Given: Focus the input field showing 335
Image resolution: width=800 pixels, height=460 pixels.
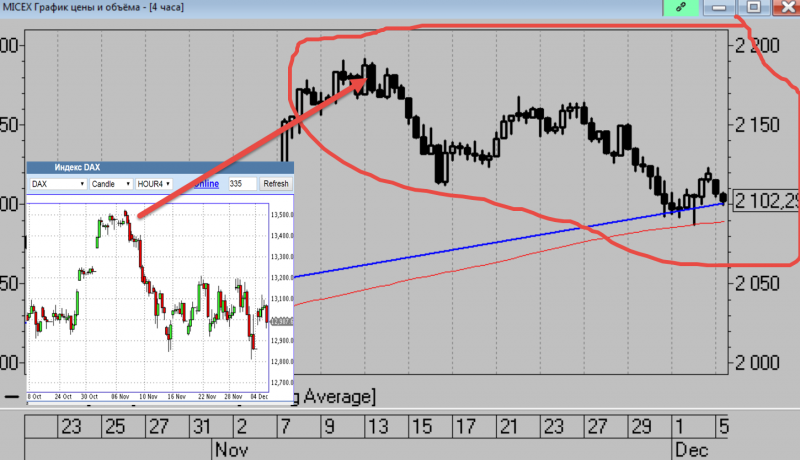Looking at the screenshot, I should (240, 184).
